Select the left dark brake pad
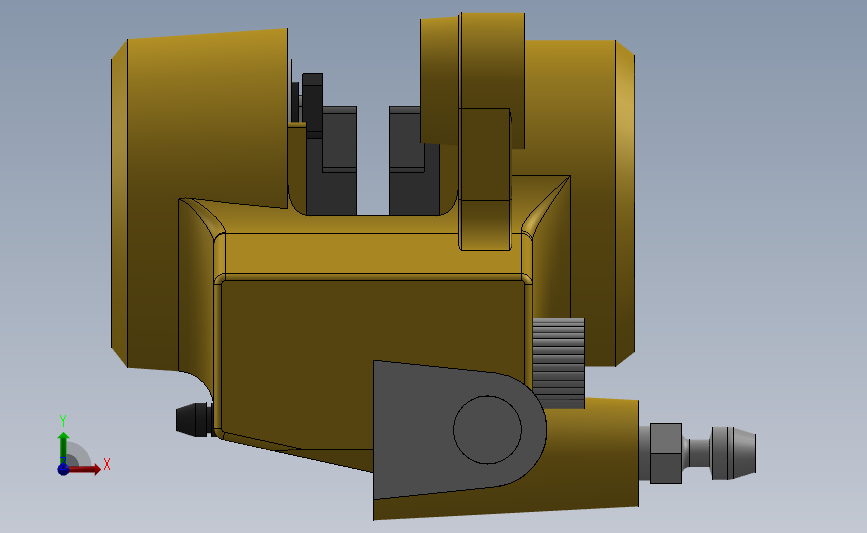 pos(331,160)
